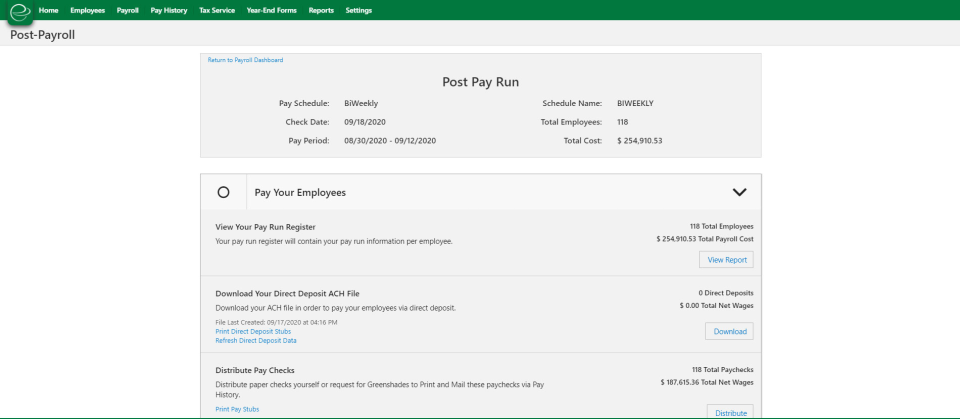
Task: Click $ 187,615.36 Total Net Wages text
Action: coord(708,382)
